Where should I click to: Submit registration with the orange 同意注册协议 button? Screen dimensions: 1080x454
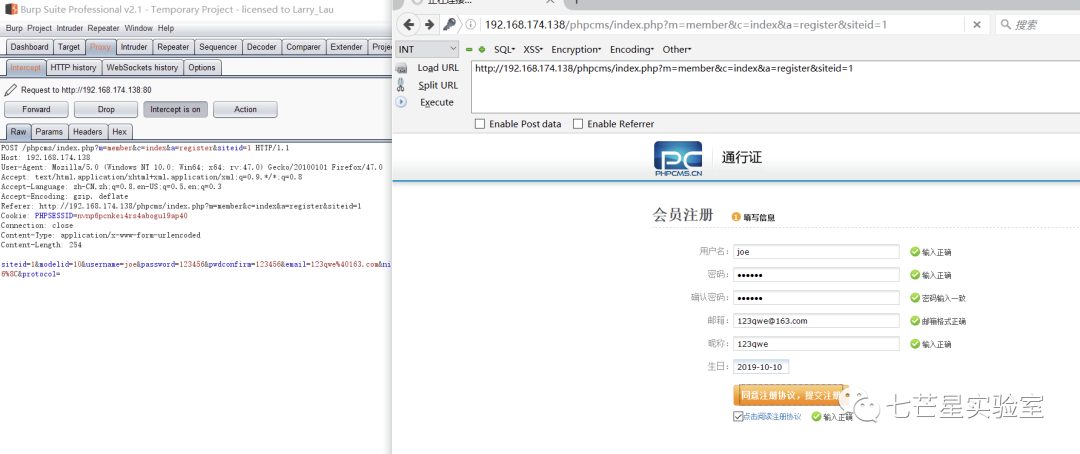(789, 395)
